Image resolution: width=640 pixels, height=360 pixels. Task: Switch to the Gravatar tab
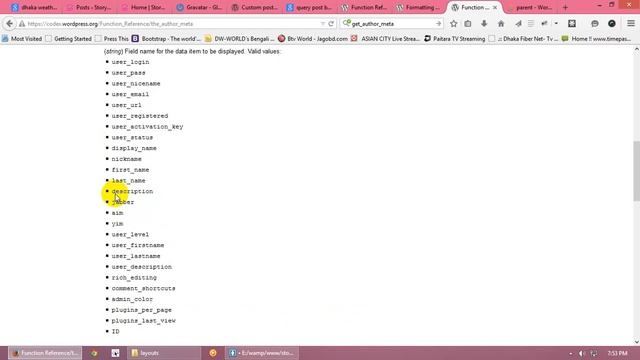pyautogui.click(x=200, y=7)
